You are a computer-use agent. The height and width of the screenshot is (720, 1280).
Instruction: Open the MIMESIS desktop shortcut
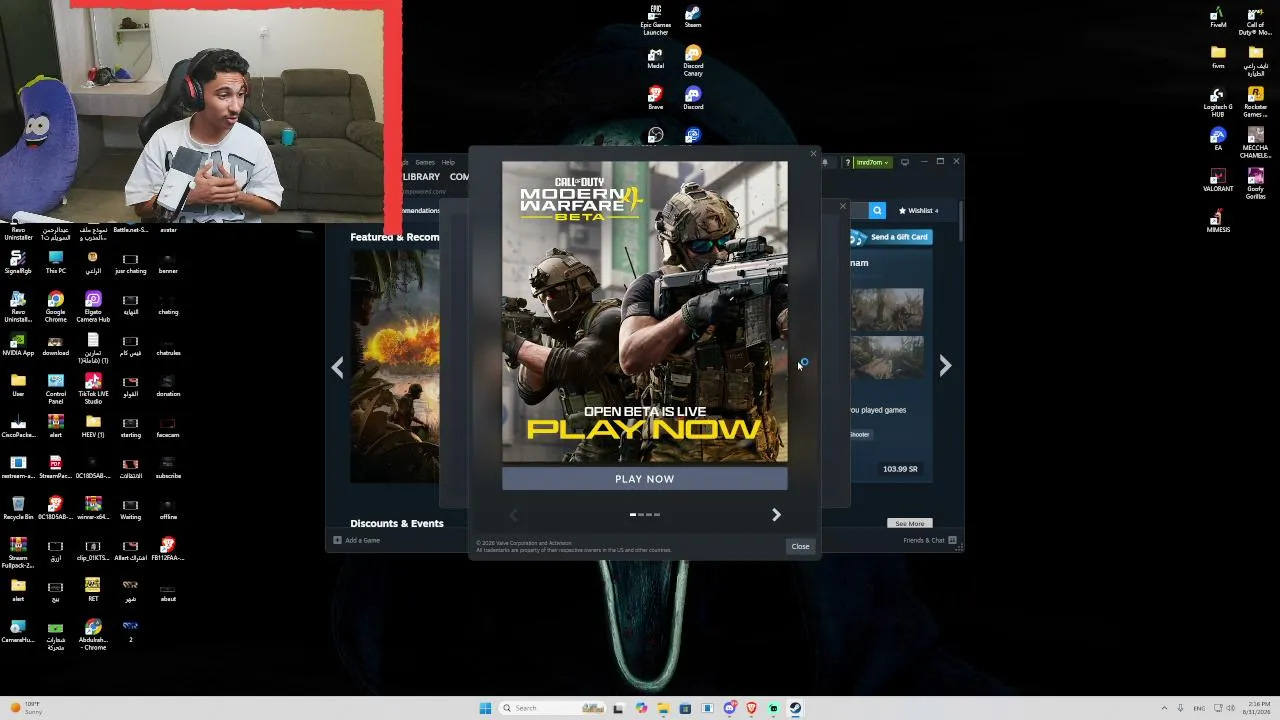pos(1218,221)
